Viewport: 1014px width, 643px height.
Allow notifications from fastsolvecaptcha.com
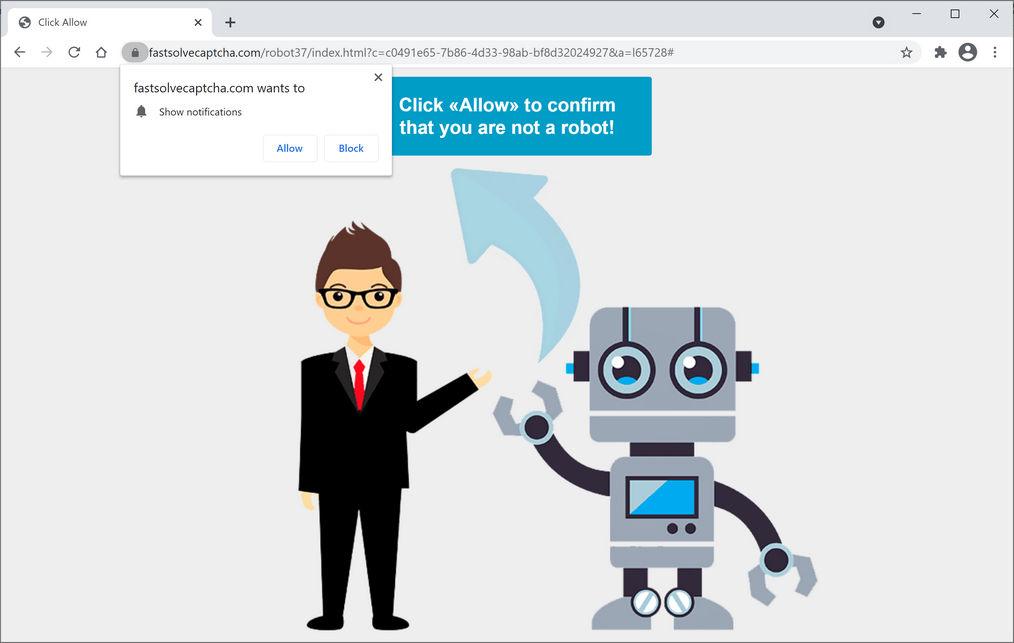[x=289, y=148]
